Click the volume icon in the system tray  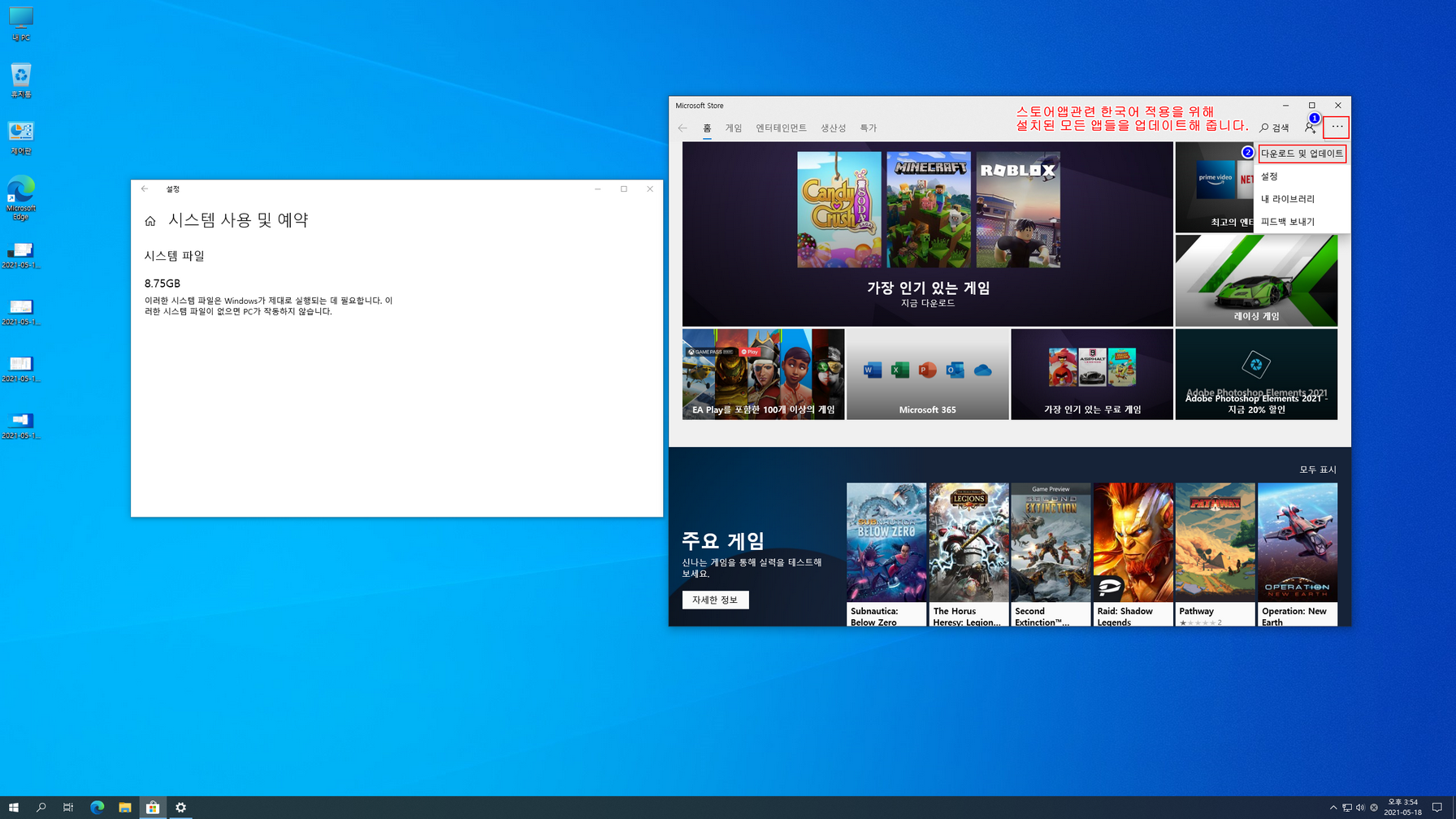point(1360,808)
